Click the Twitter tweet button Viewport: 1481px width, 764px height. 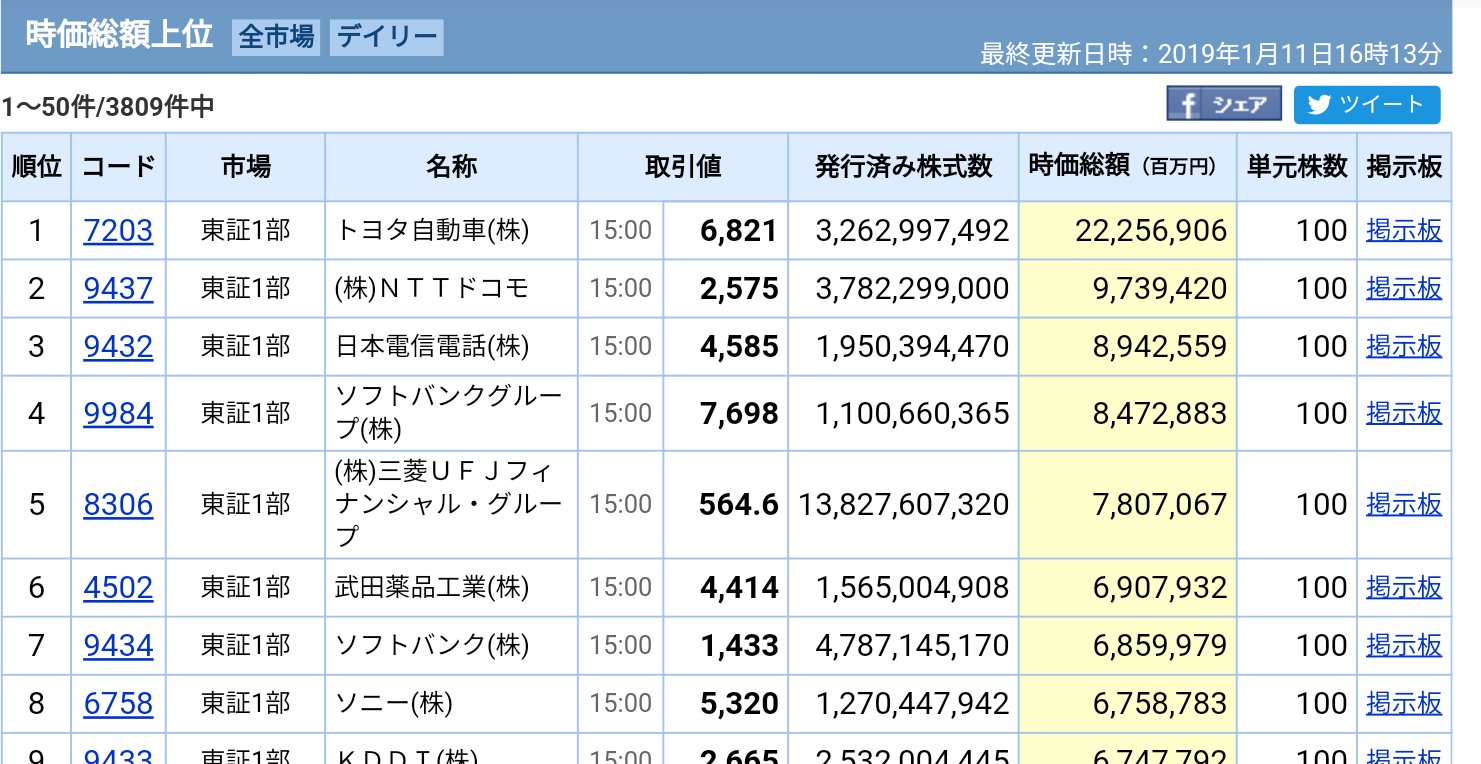point(1367,105)
